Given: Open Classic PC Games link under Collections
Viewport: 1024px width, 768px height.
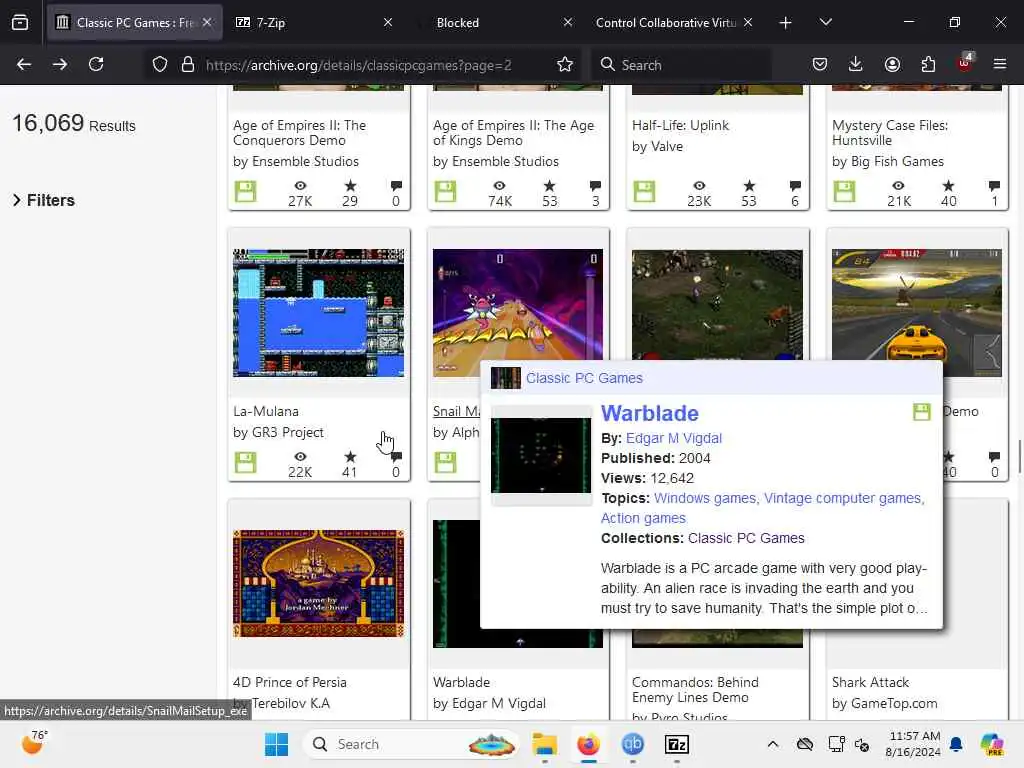Looking at the screenshot, I should 746,538.
